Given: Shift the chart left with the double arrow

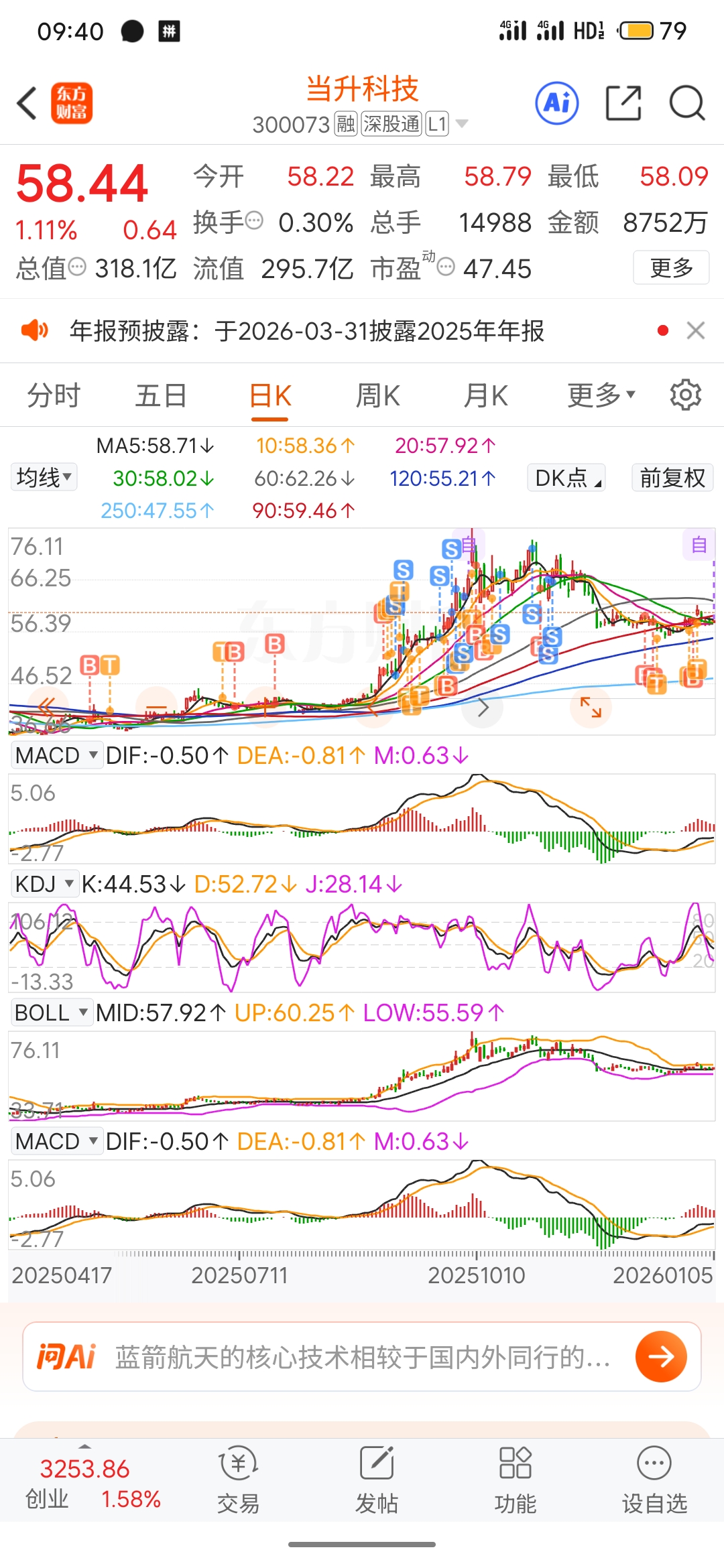Looking at the screenshot, I should pos(47,707).
